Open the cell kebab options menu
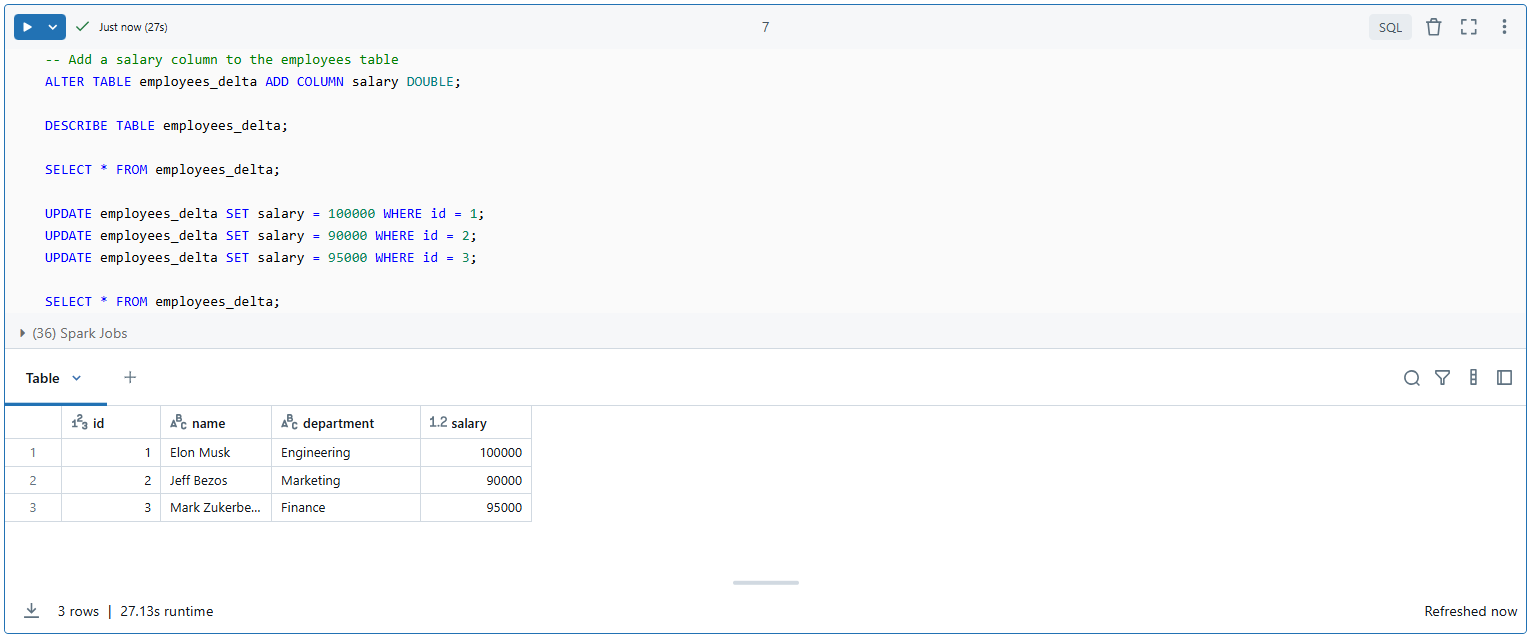This screenshot has width=1529, height=638. pyautogui.click(x=1504, y=26)
